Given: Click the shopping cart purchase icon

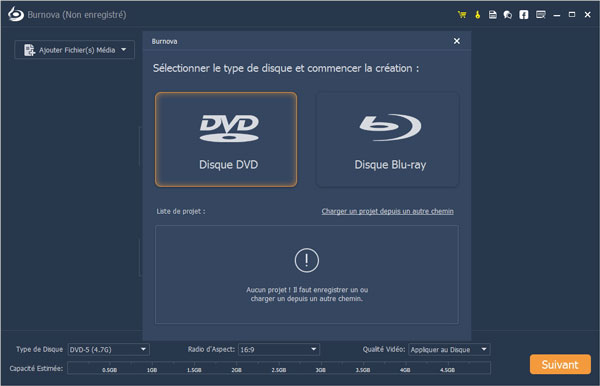Looking at the screenshot, I should [462, 15].
